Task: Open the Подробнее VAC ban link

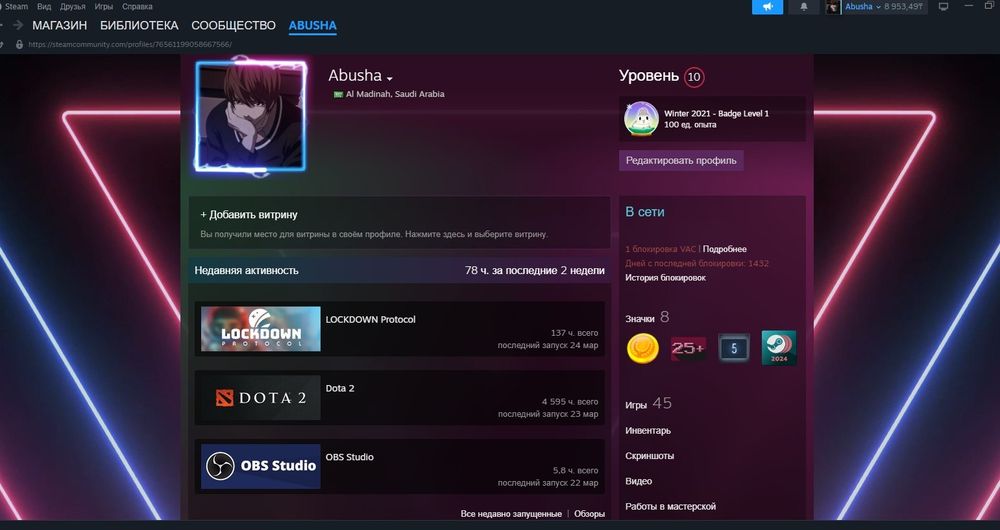Action: coord(724,249)
